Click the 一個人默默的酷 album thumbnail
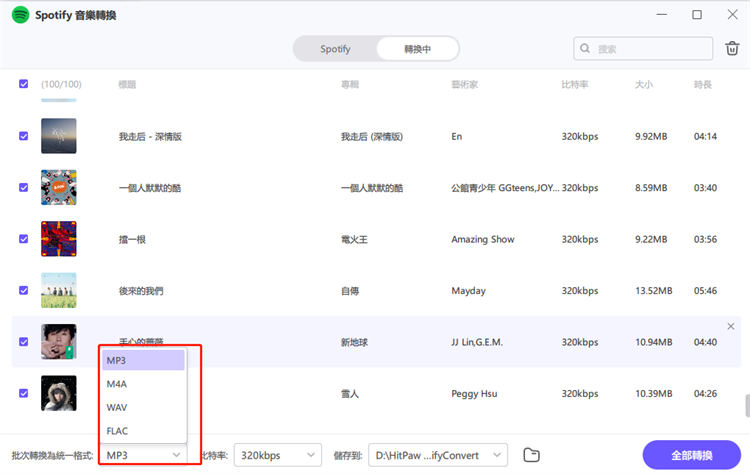Image resolution: width=750 pixels, height=474 pixels. [x=58, y=187]
